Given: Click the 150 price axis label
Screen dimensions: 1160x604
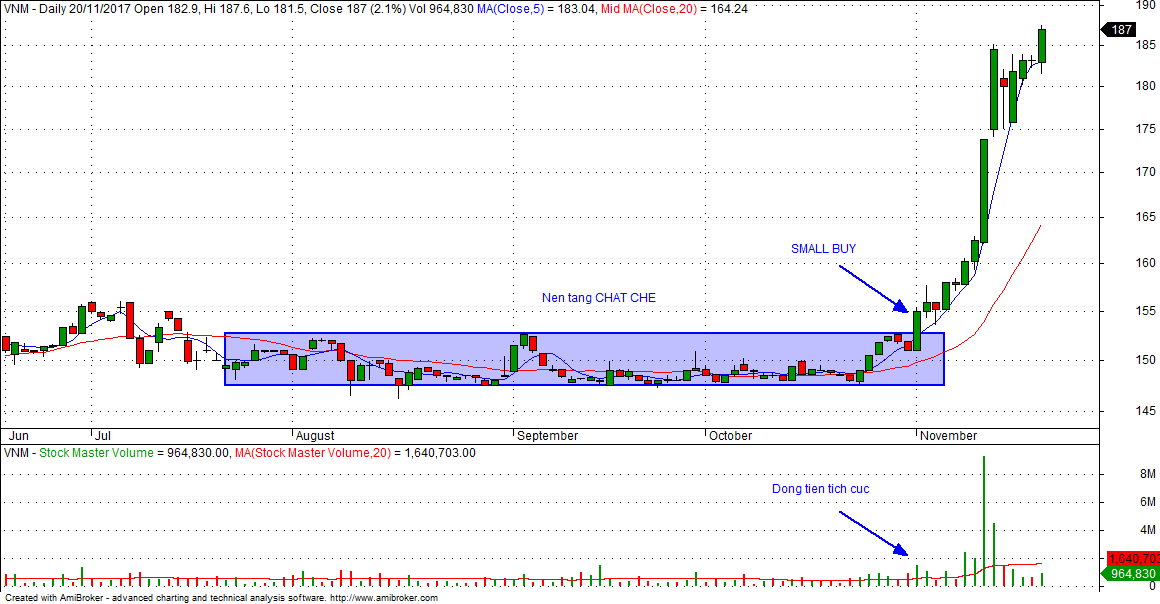Looking at the screenshot, I should [1145, 360].
